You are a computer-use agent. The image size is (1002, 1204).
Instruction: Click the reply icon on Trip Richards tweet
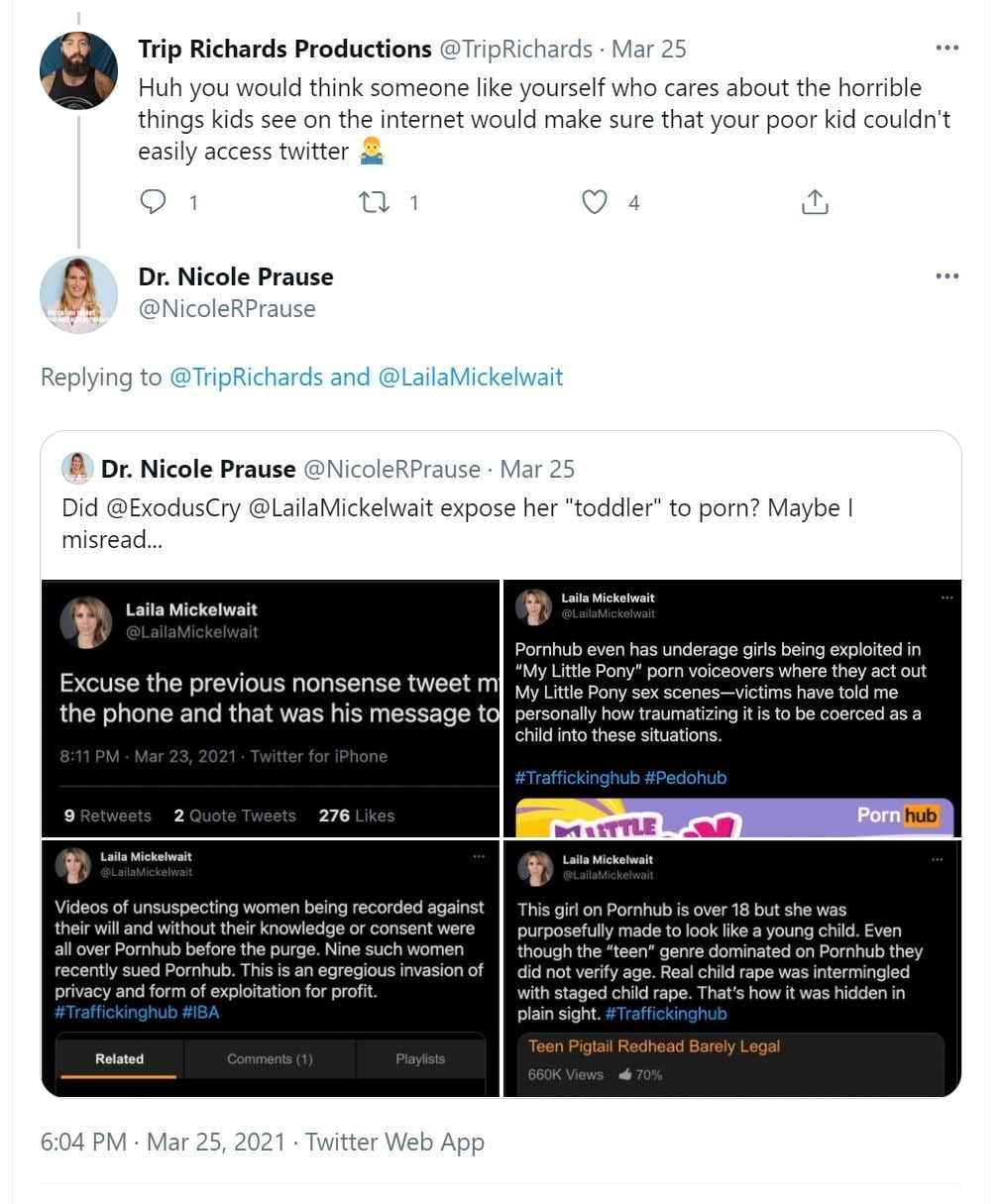point(154,202)
